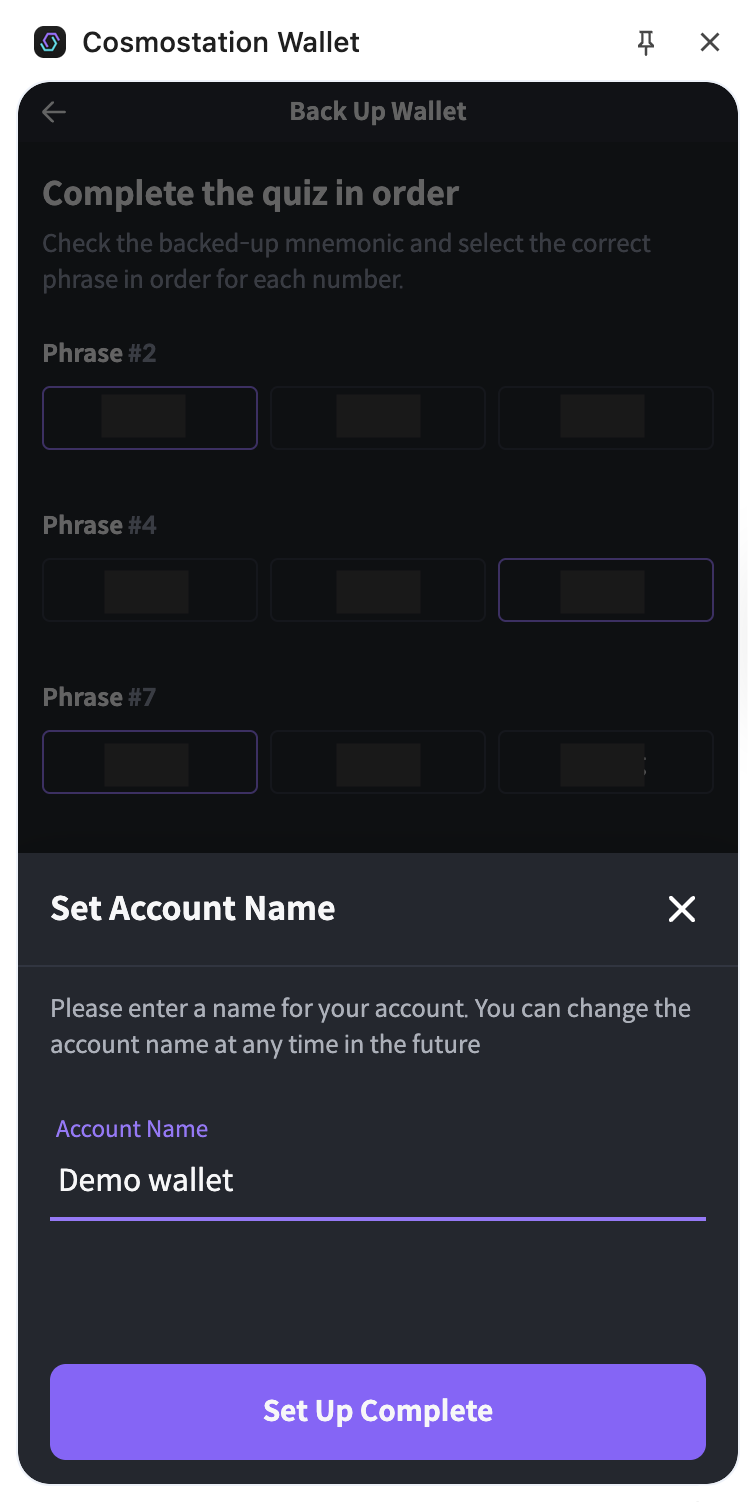
Task: Select the first option under Phrase #4
Action: 150,590
